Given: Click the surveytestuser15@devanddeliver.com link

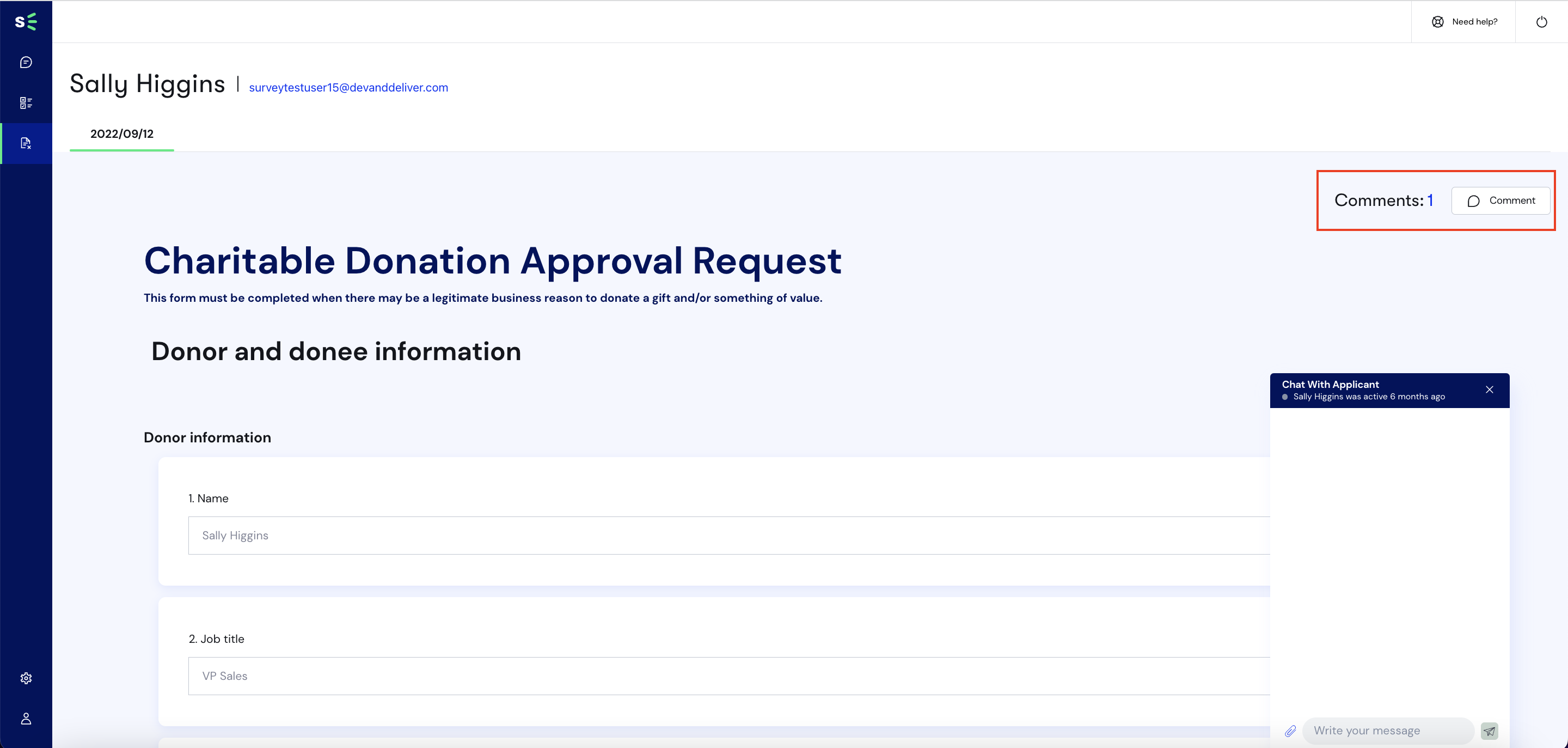Looking at the screenshot, I should (348, 87).
